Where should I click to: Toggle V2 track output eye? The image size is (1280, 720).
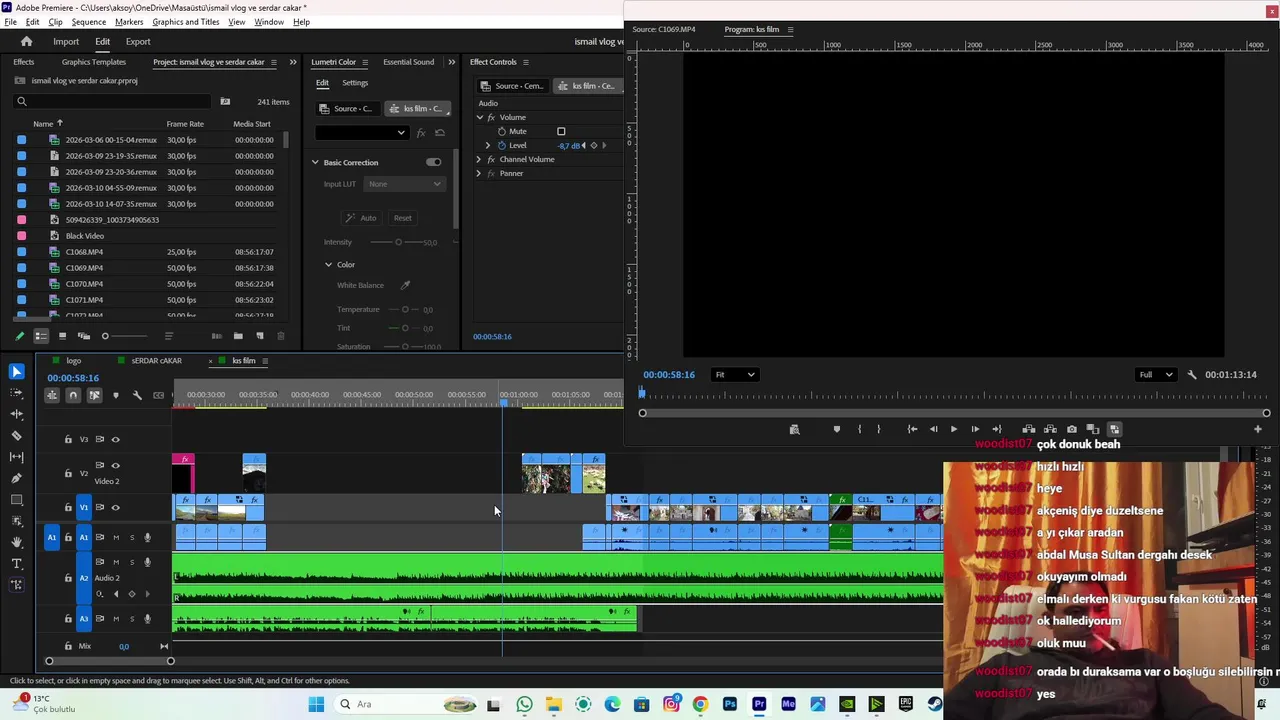(115, 465)
